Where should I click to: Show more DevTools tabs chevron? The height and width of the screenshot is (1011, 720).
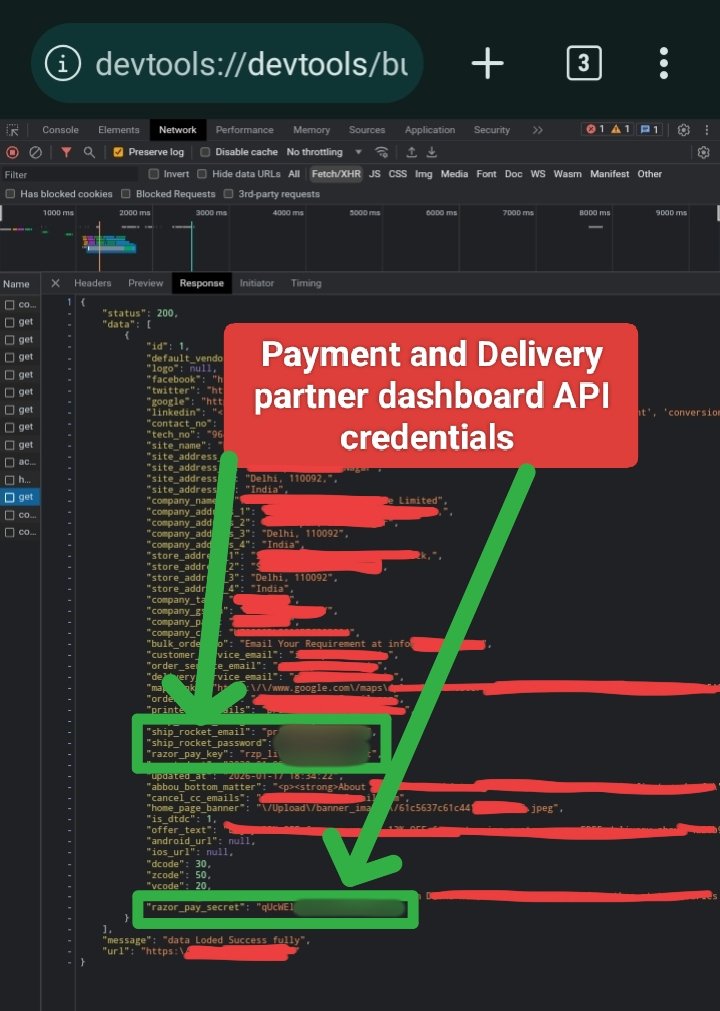(x=538, y=130)
